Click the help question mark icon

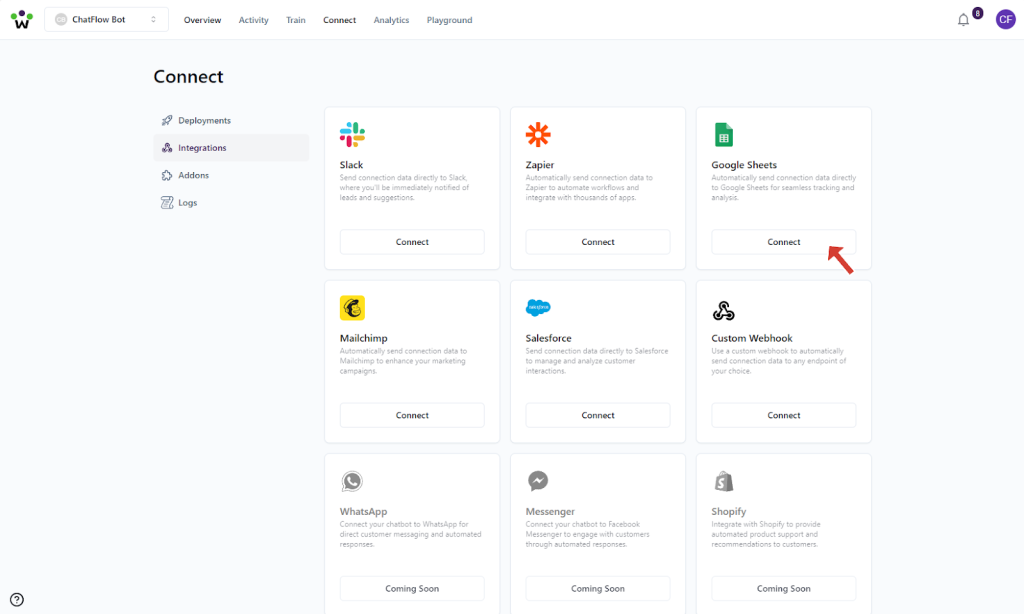[x=16, y=599]
